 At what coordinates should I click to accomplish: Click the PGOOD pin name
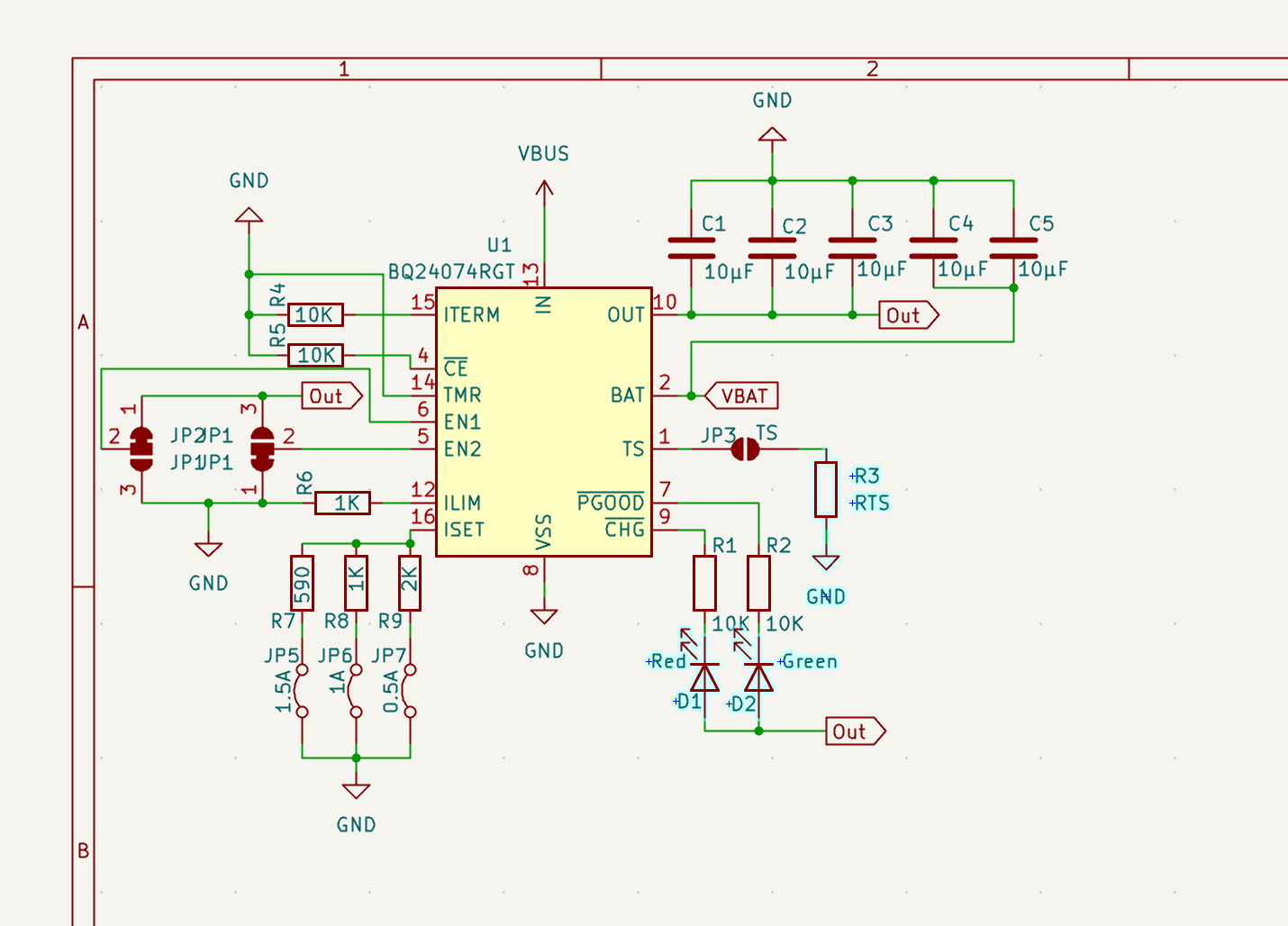611,502
